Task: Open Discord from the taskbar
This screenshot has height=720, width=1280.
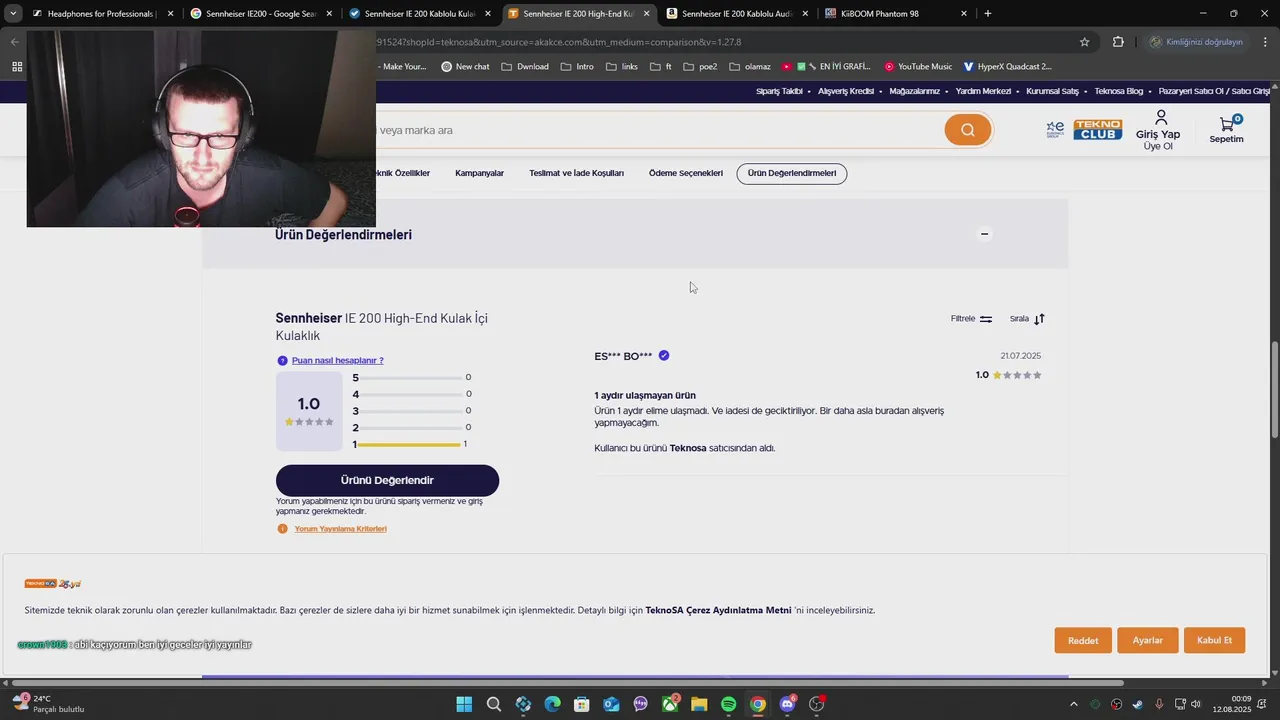Action: (787, 704)
